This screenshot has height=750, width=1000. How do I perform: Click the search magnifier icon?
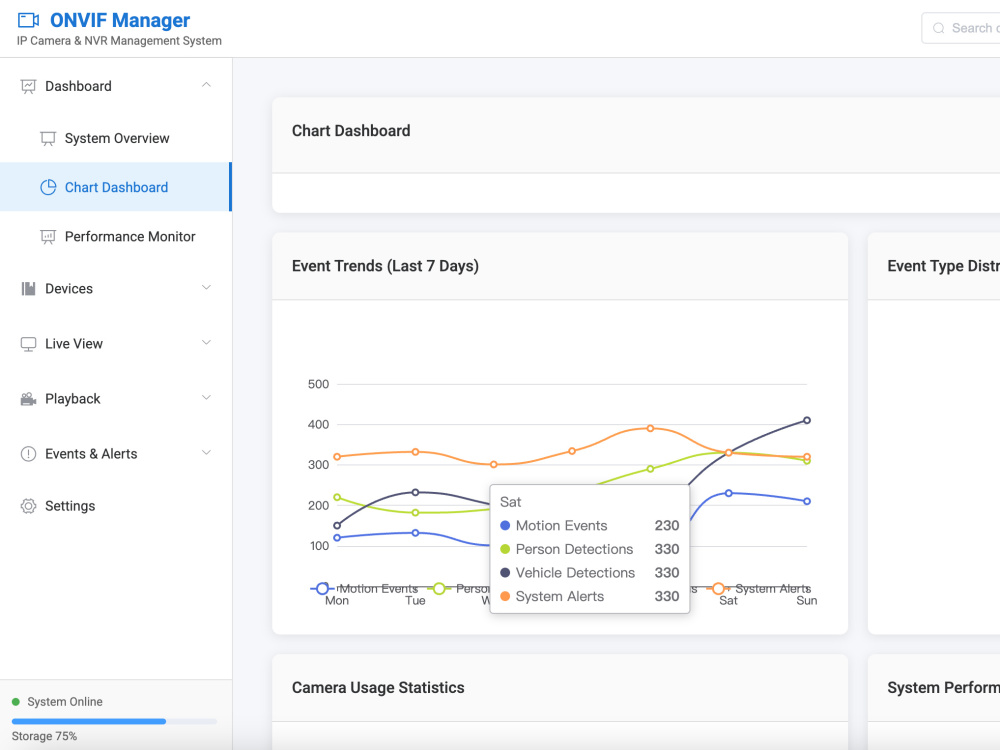938,28
